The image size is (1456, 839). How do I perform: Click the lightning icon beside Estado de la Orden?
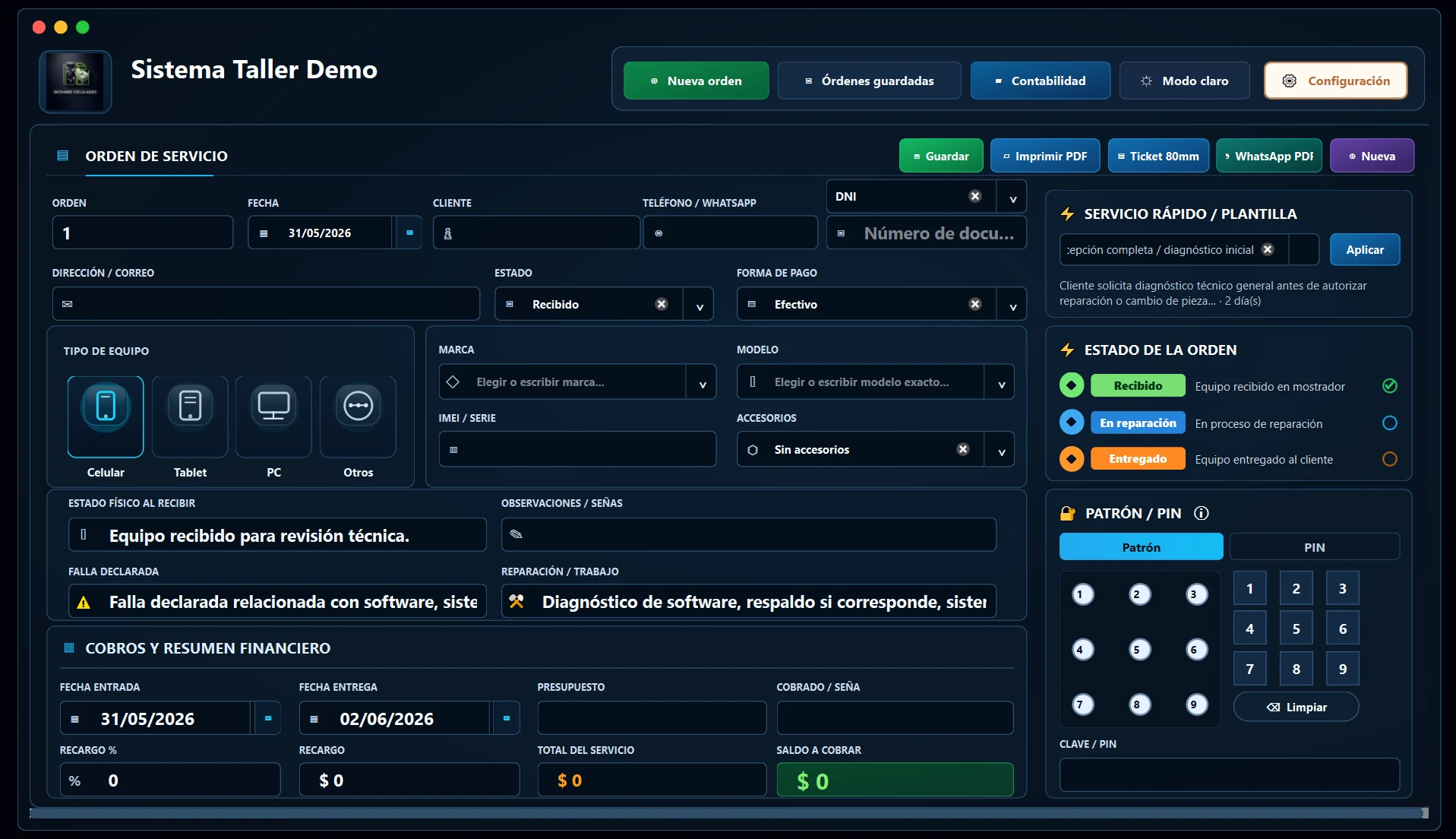pyautogui.click(x=1067, y=350)
